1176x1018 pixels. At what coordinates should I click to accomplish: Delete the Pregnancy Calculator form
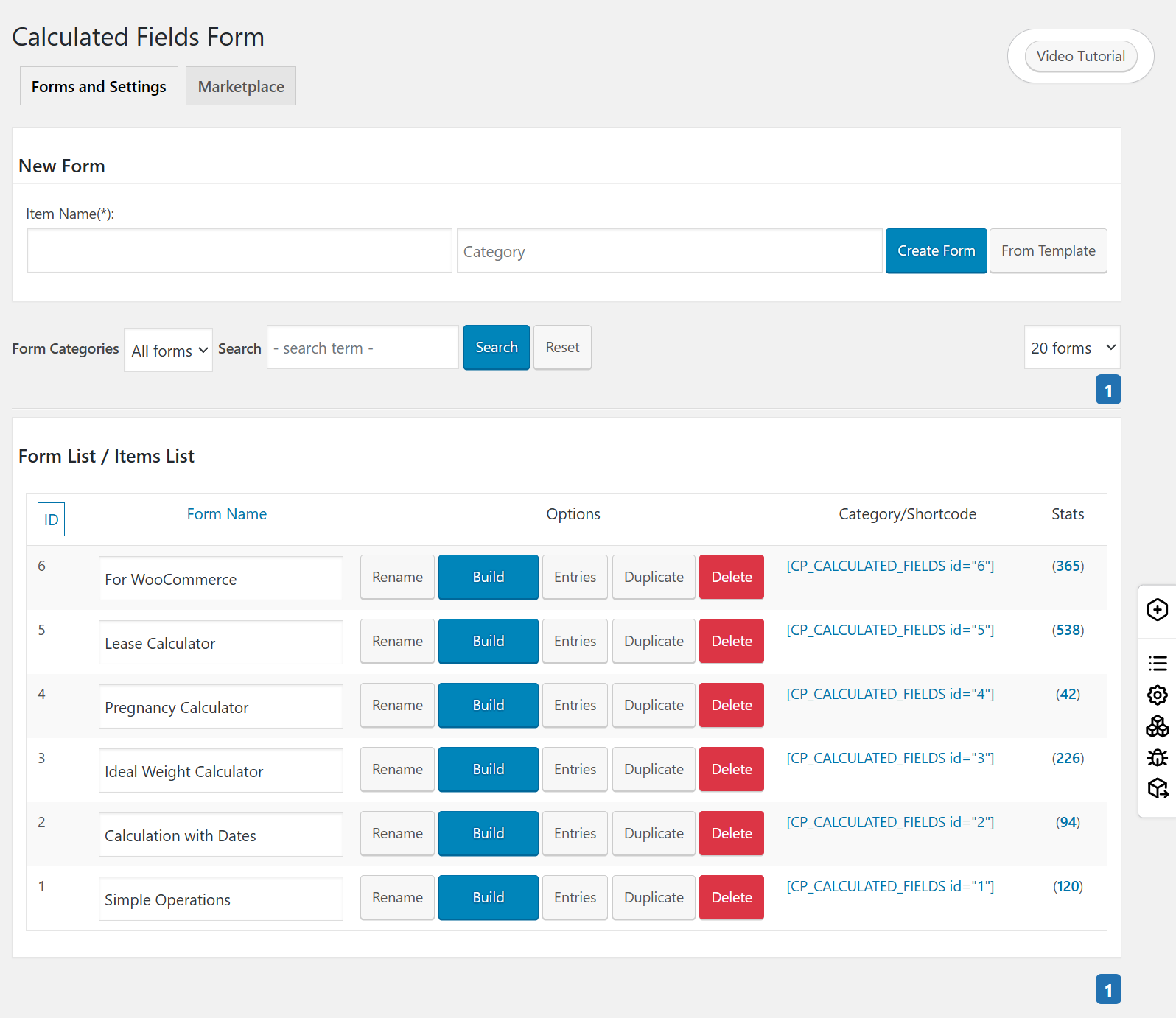tap(732, 705)
